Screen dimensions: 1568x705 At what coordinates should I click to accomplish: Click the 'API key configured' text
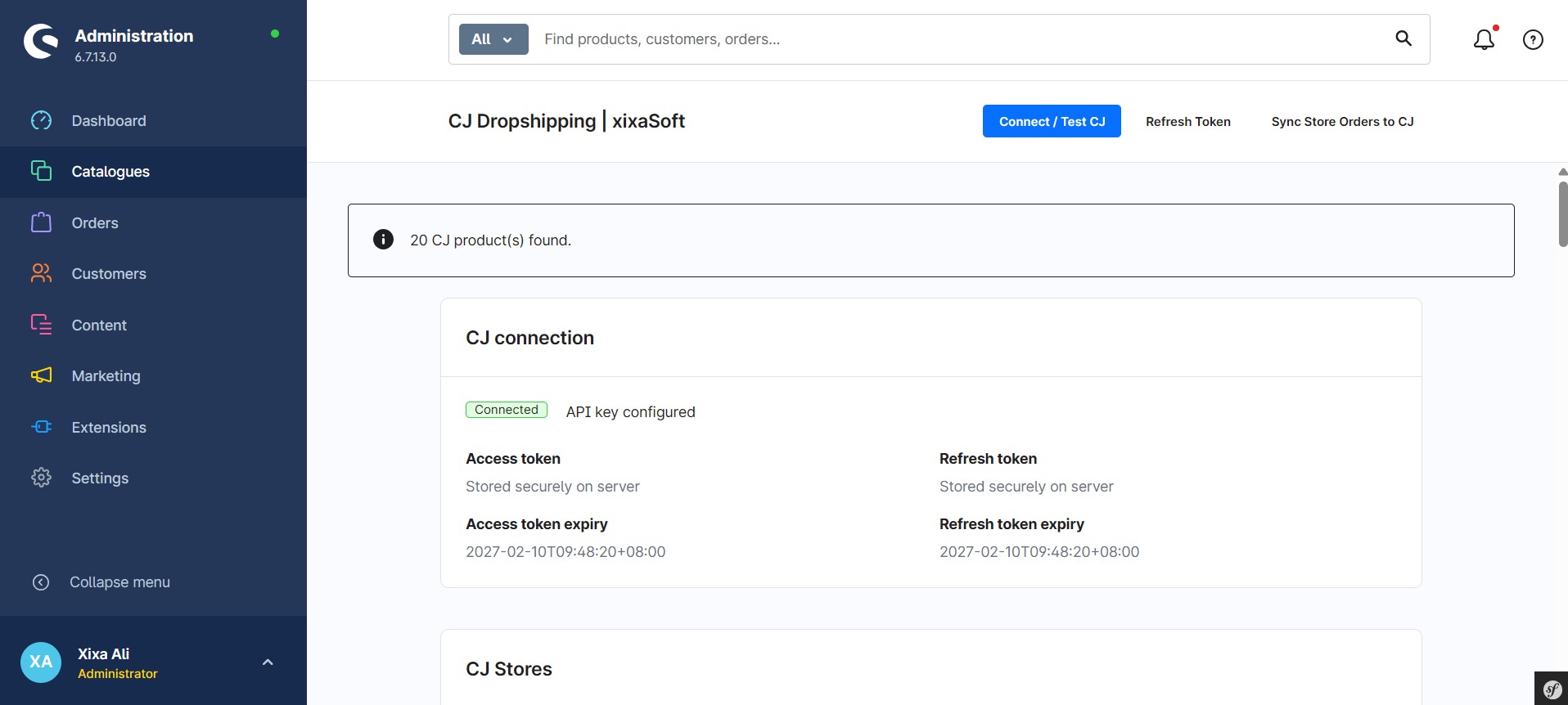[630, 412]
